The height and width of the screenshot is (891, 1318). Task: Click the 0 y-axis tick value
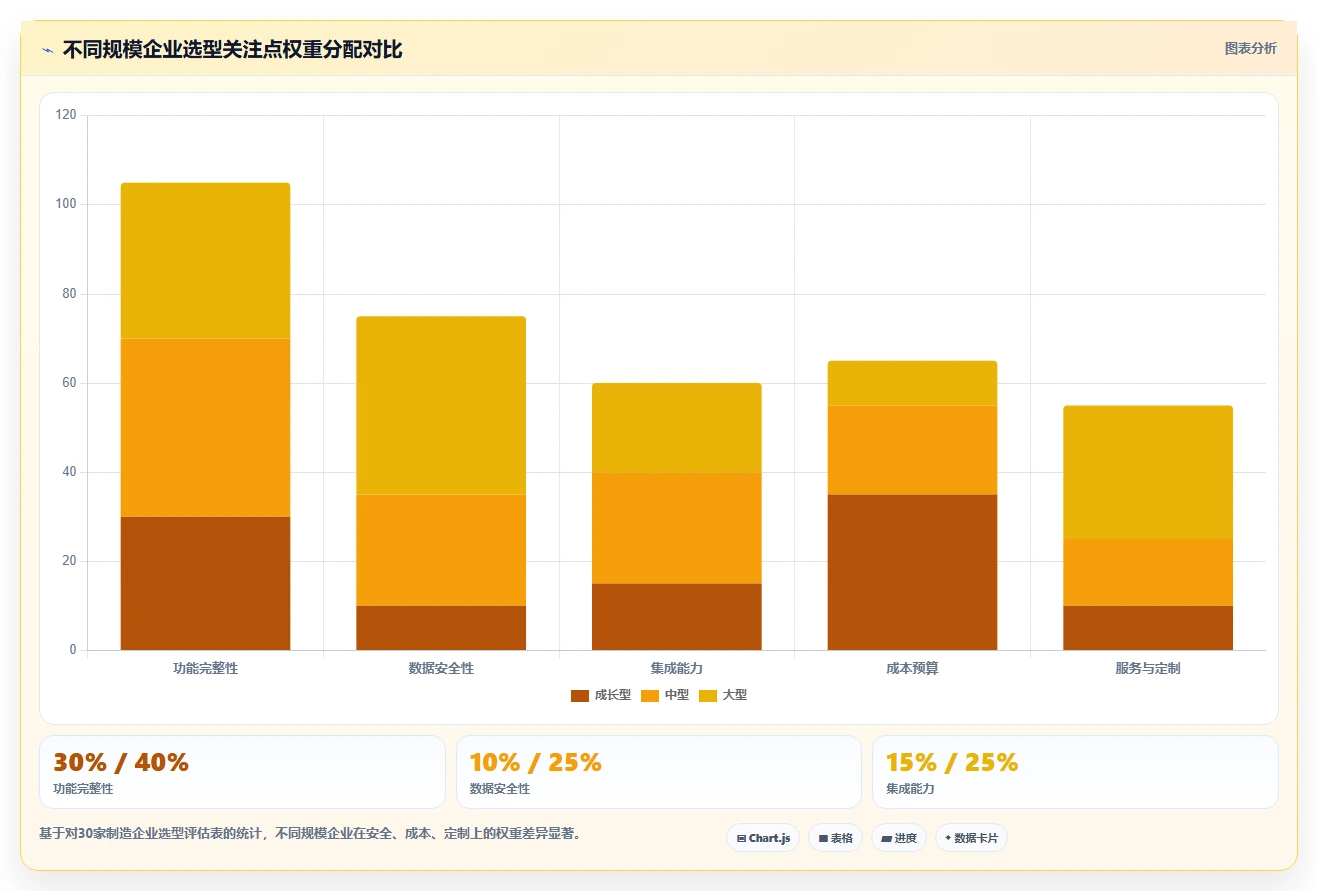[73, 650]
